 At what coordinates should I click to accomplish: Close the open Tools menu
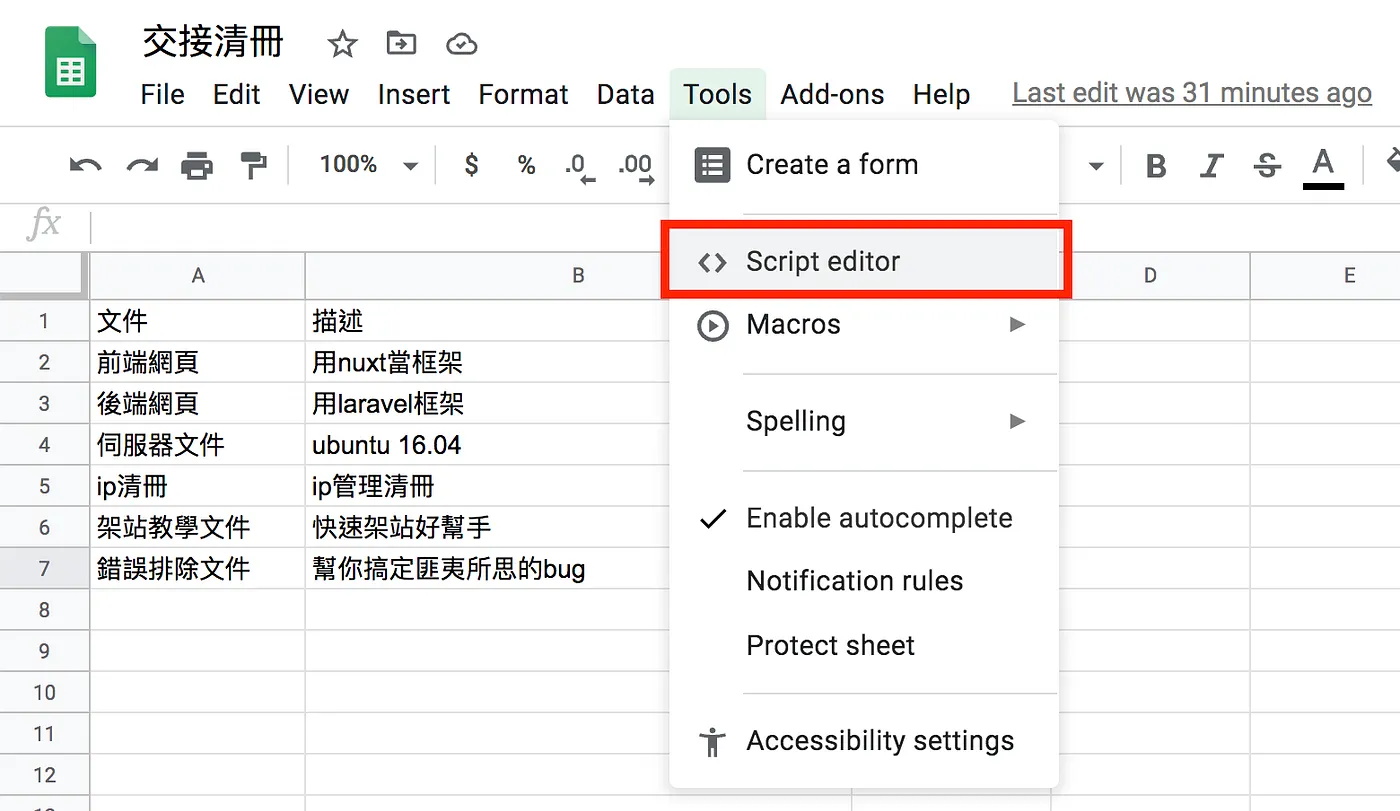pos(717,94)
